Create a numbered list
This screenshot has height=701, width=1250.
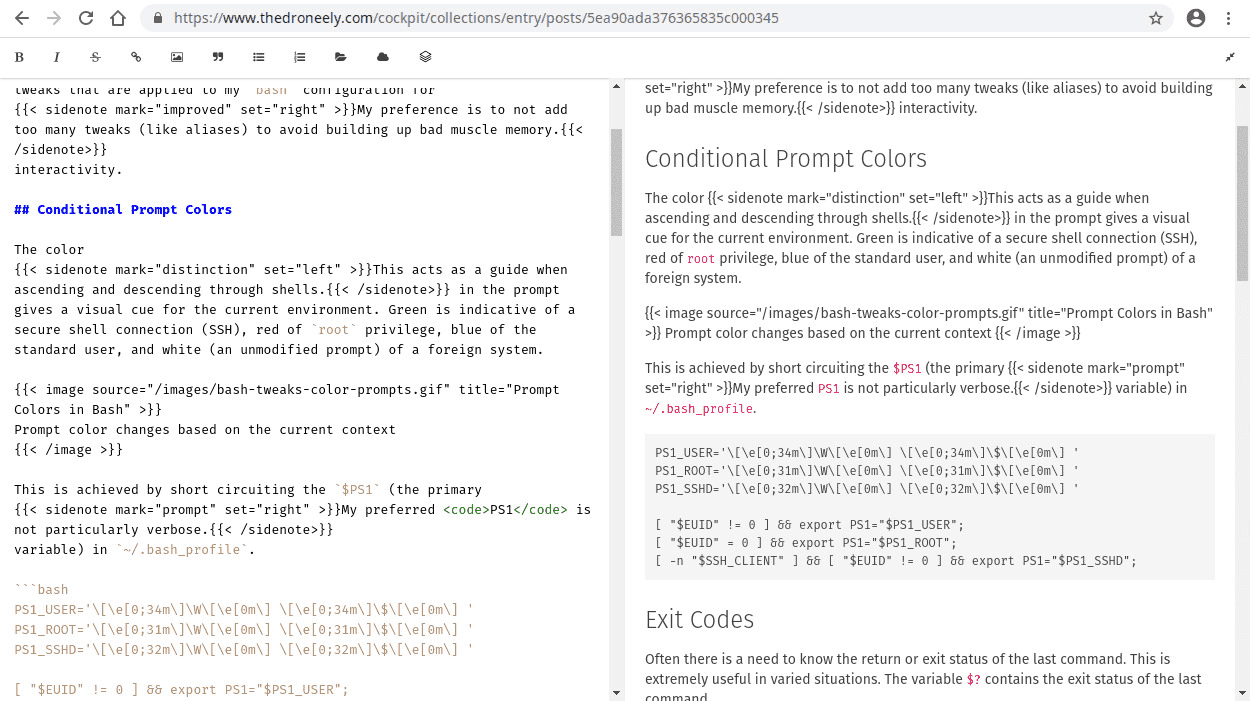[x=300, y=57]
